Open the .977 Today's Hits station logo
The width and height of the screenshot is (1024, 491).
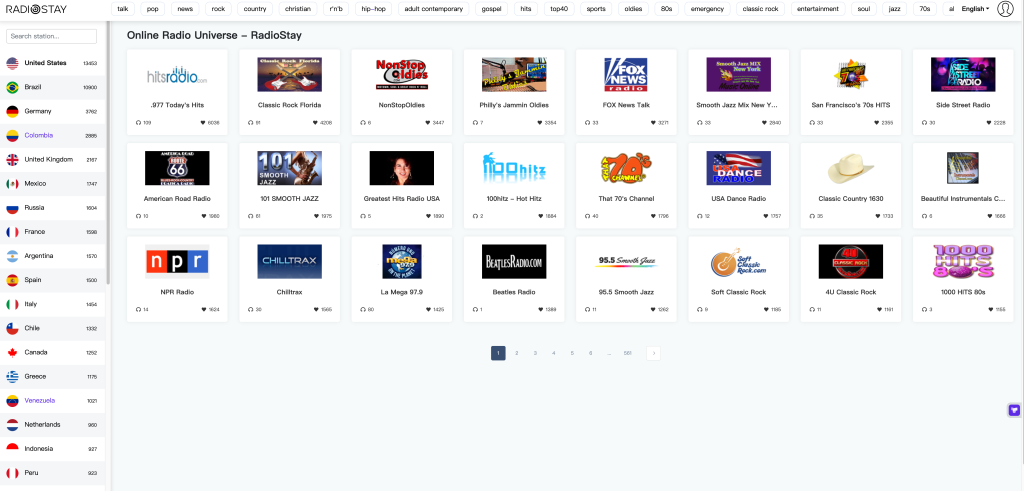177,74
